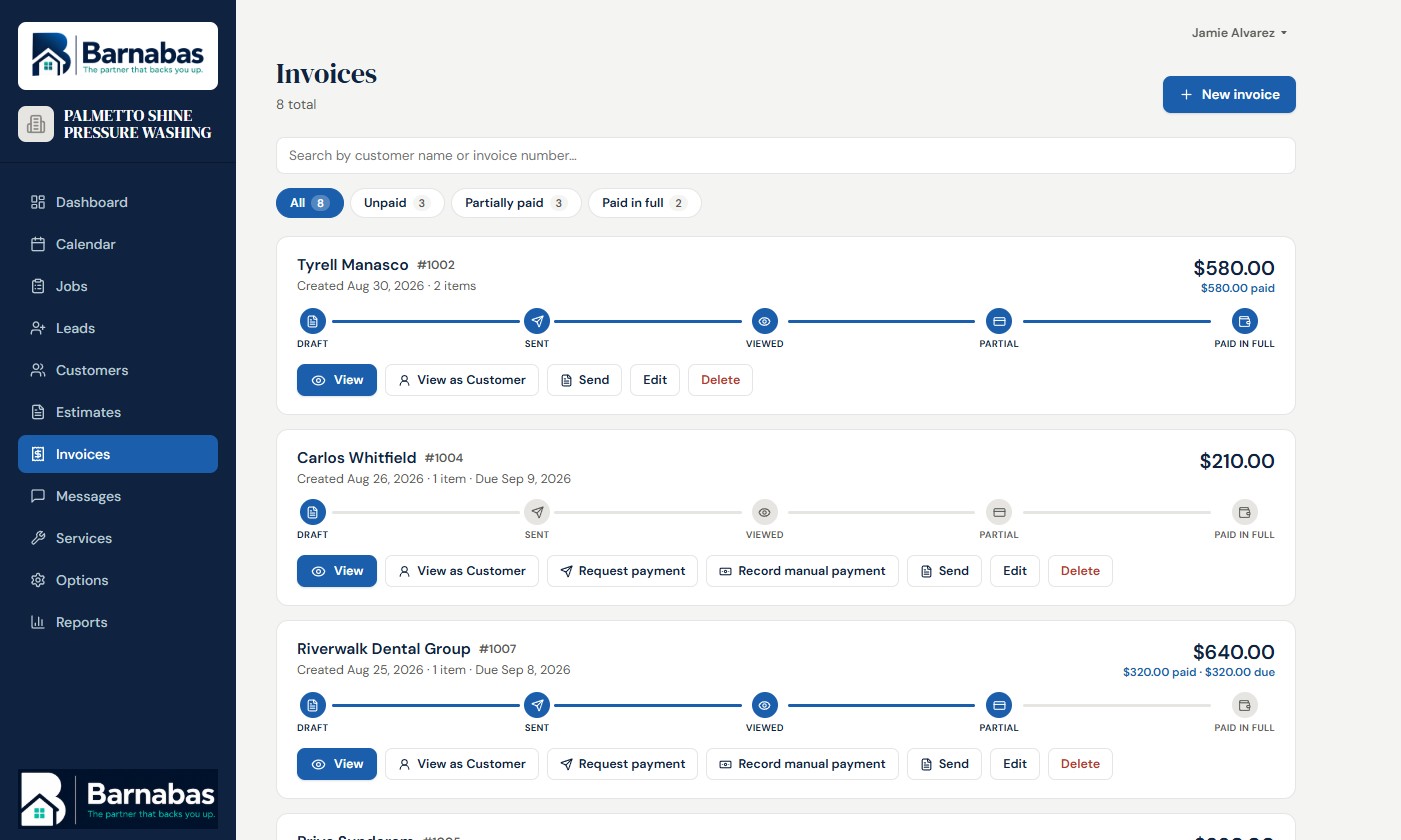Click the Dashboard grid icon in sidebar
Screen dimensions: 1401x840
point(38,202)
